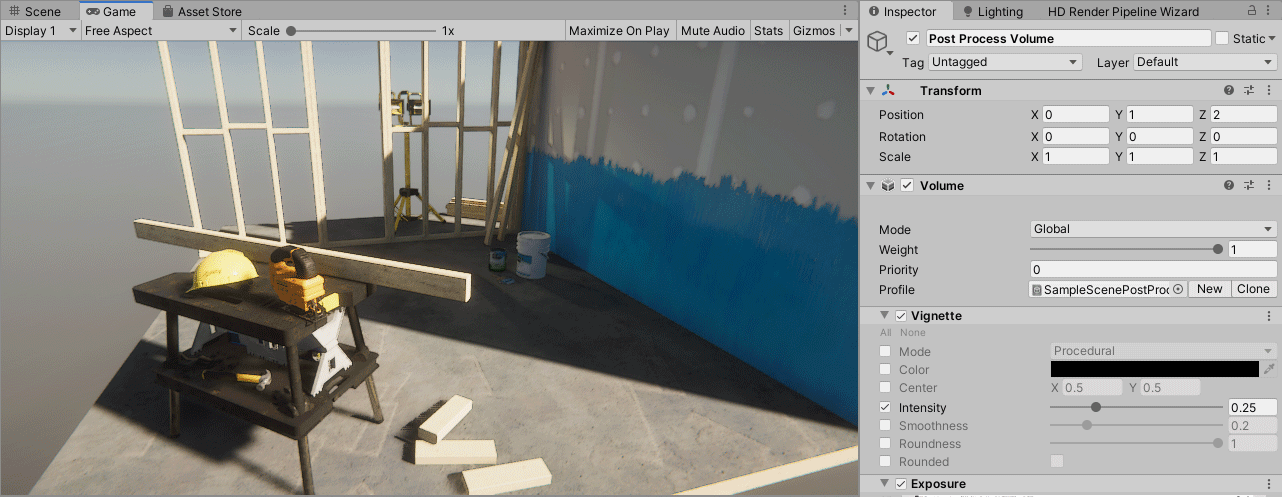1282x497 pixels.
Task: Pick Vignette color with the eyedropper
Action: click(1270, 370)
